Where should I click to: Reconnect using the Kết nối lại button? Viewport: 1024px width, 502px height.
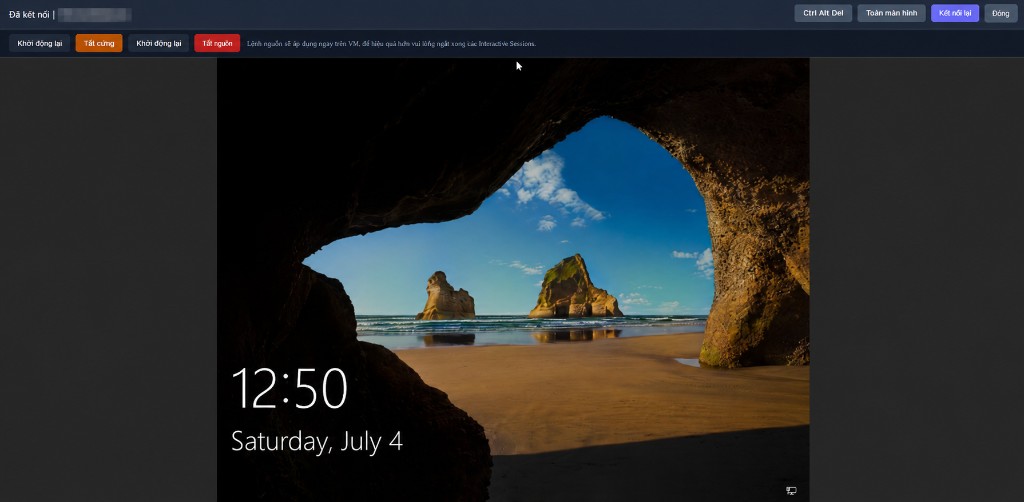coord(955,13)
